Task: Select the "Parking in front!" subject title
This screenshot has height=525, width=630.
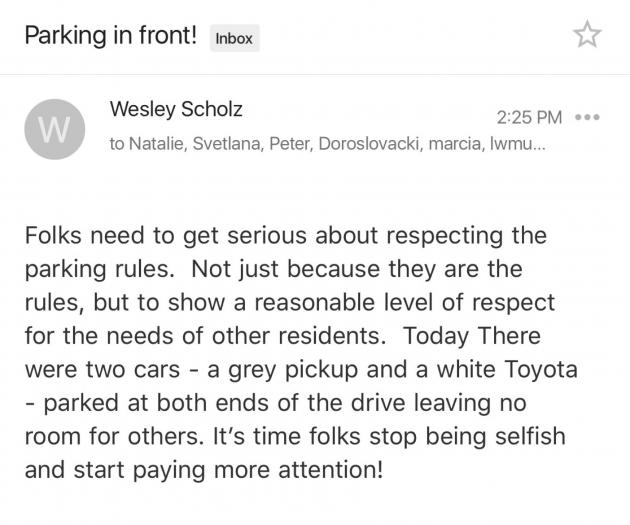Action: (111, 37)
